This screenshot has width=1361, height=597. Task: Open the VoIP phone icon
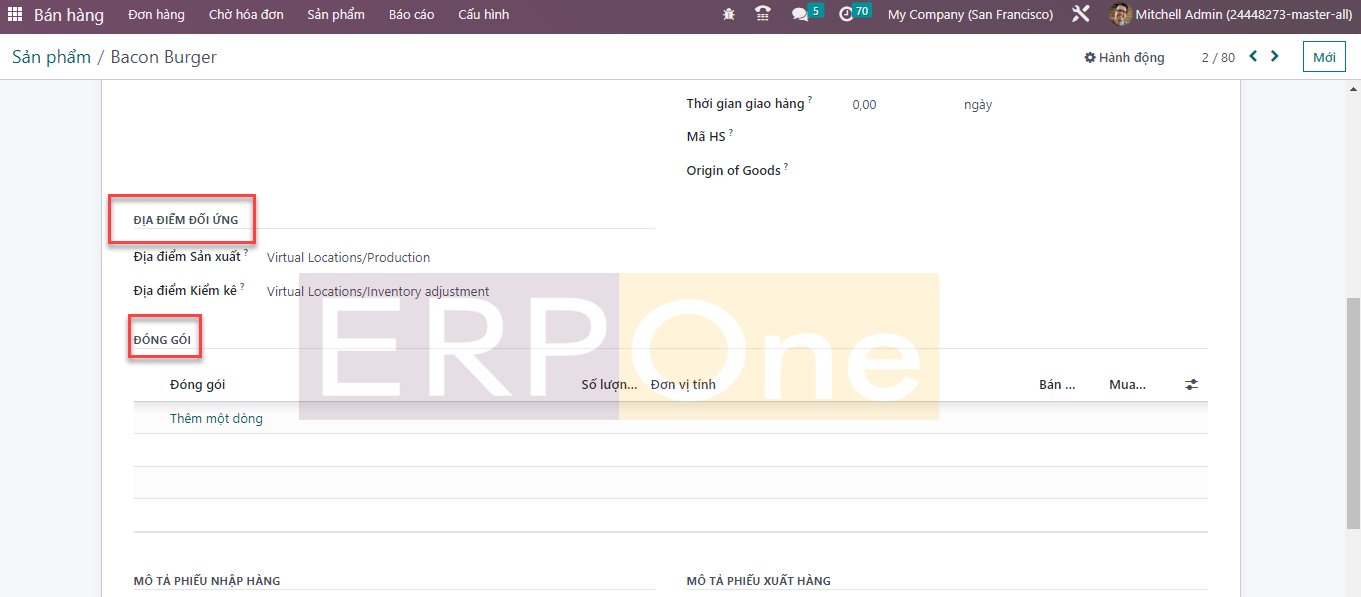pos(763,15)
